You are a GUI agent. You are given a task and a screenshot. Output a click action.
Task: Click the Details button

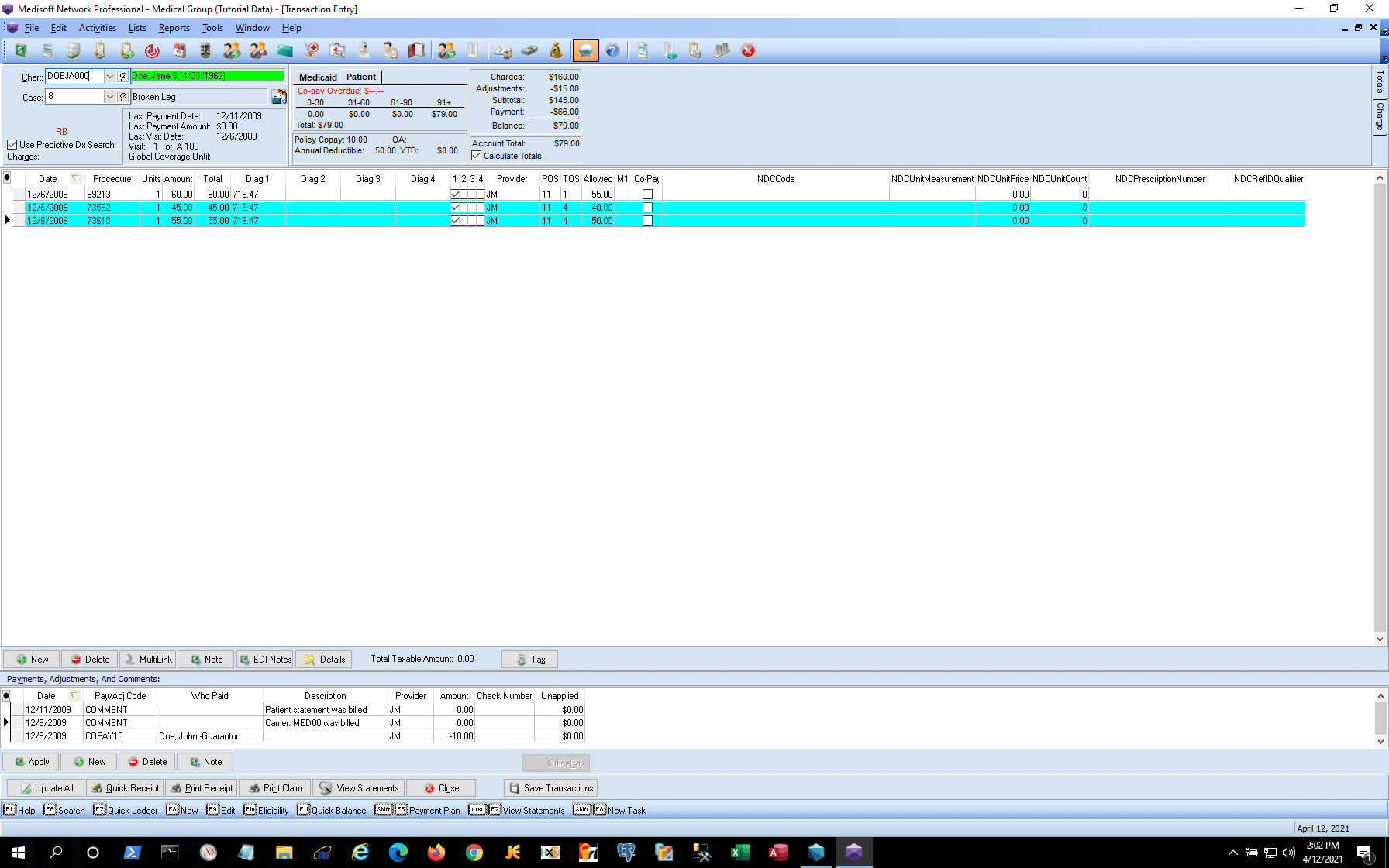pyautogui.click(x=324, y=660)
